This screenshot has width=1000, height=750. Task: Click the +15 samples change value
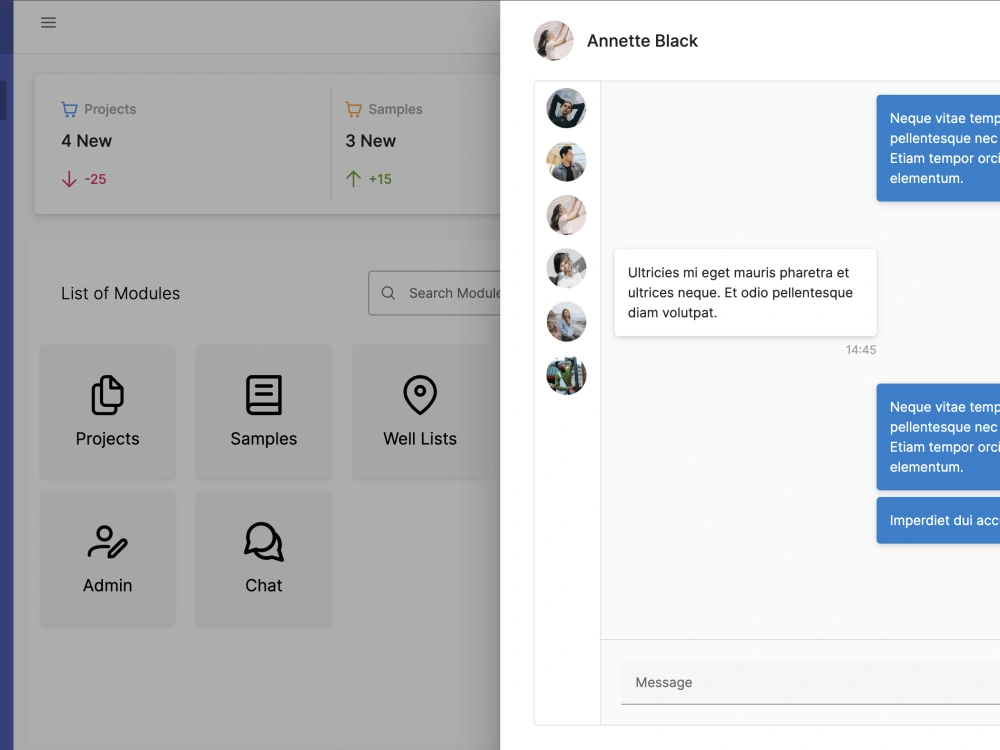click(x=380, y=179)
